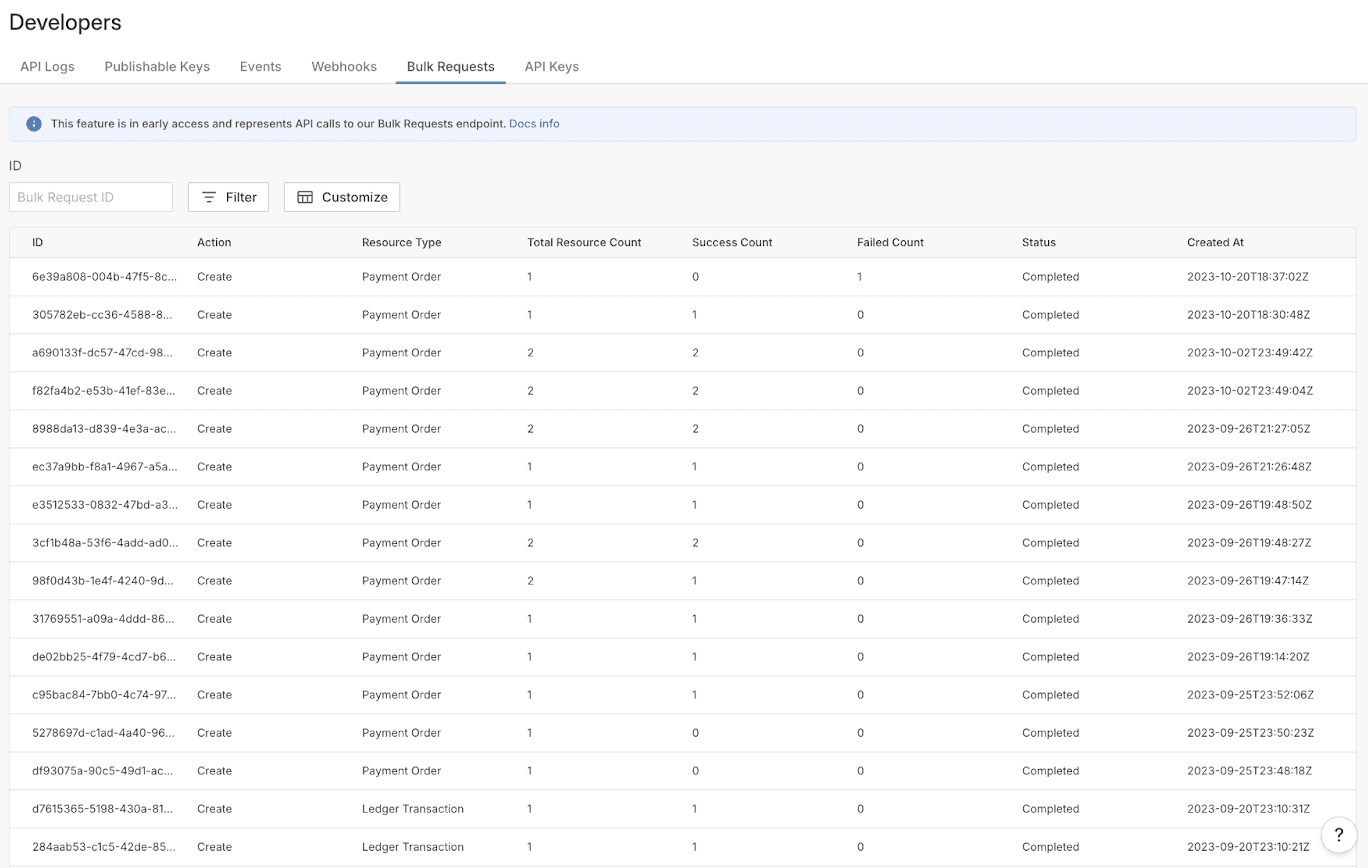Open help via the question mark button

pos(1339,834)
